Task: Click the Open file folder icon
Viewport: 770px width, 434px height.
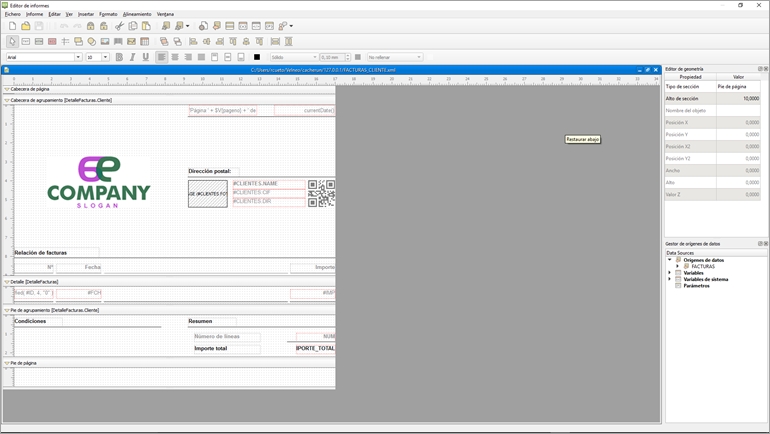Action: point(25,26)
